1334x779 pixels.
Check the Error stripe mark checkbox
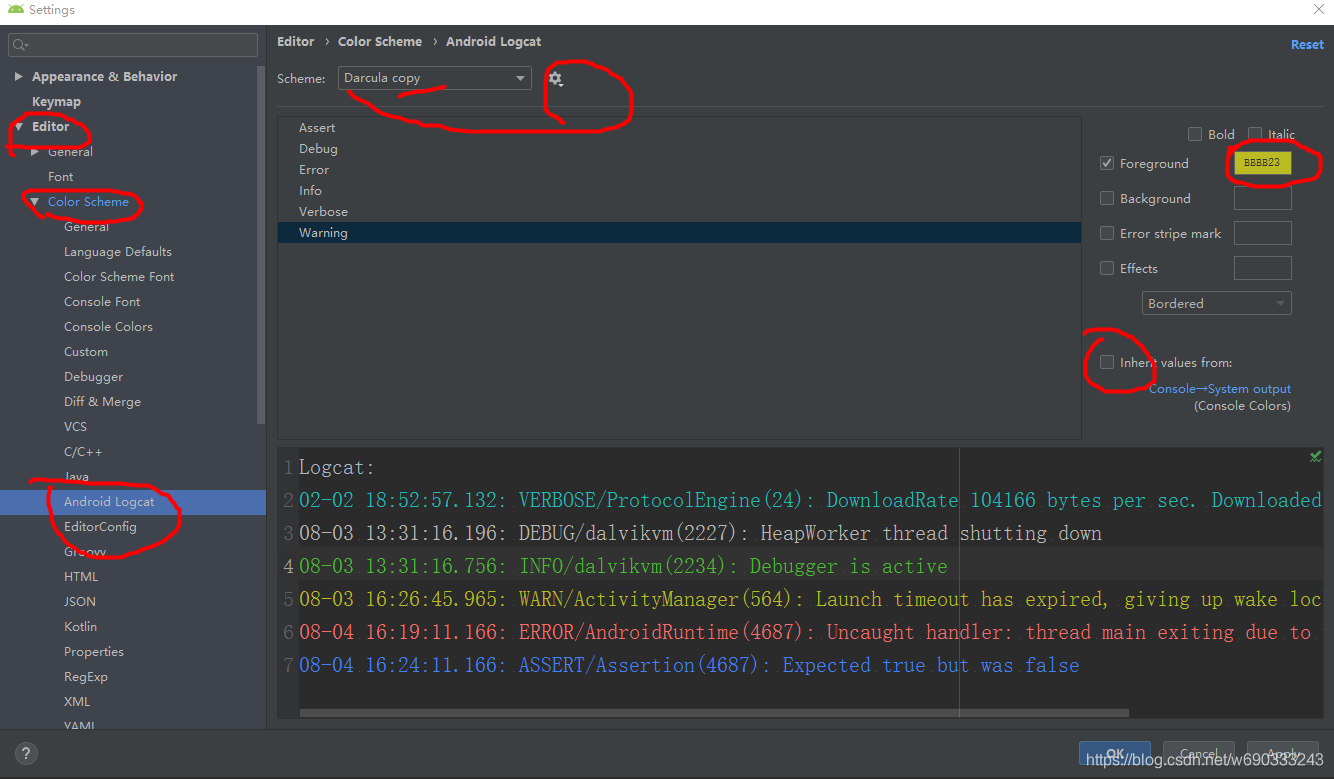tap(1107, 233)
